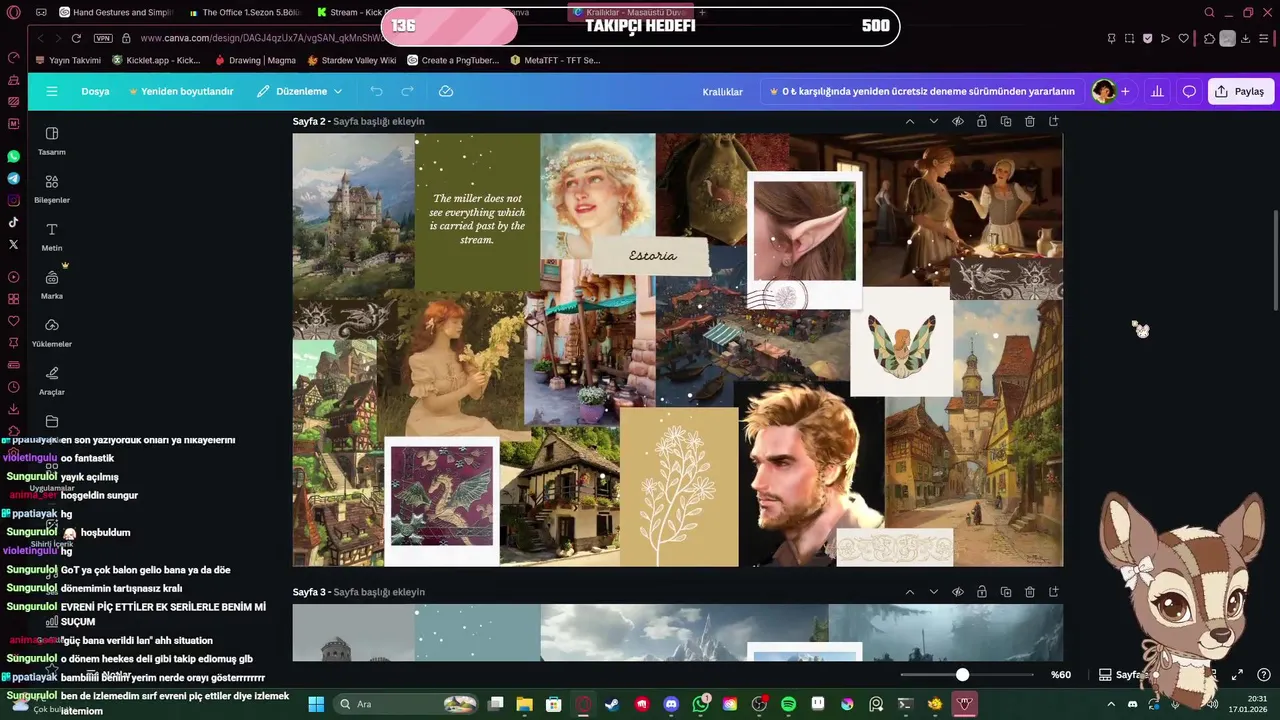Move Sayfa 3 down with chevron

pyautogui.click(x=934, y=592)
